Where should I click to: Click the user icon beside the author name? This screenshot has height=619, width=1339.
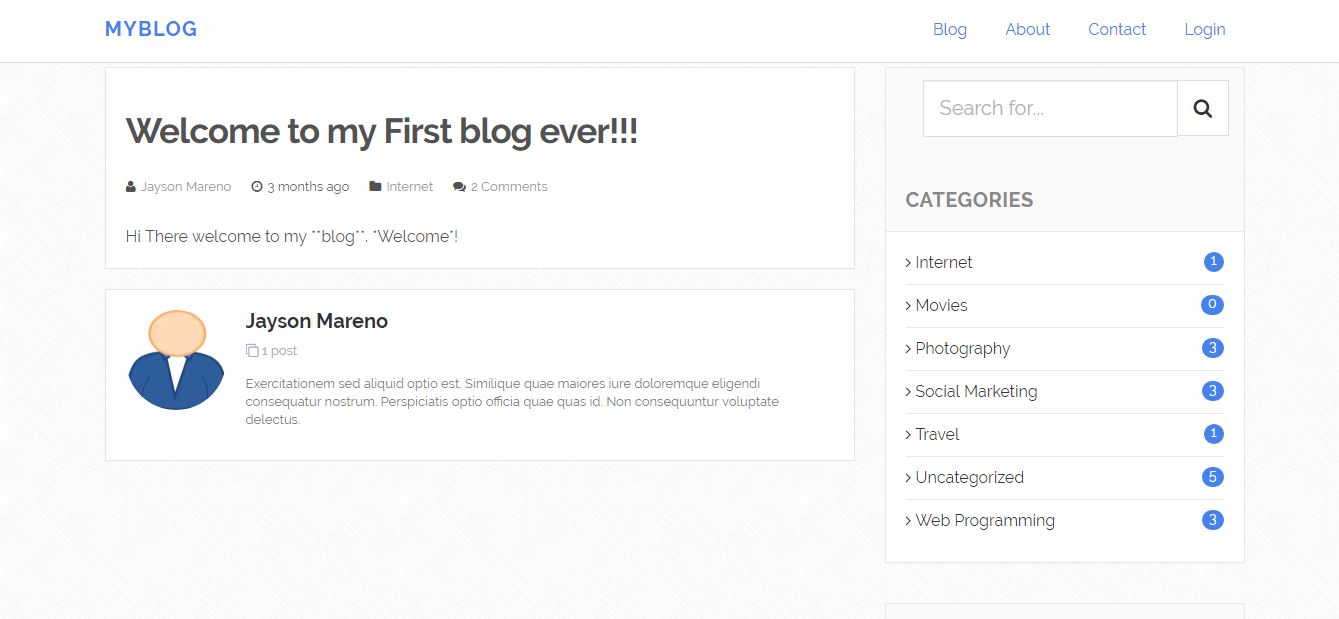[x=130, y=187]
